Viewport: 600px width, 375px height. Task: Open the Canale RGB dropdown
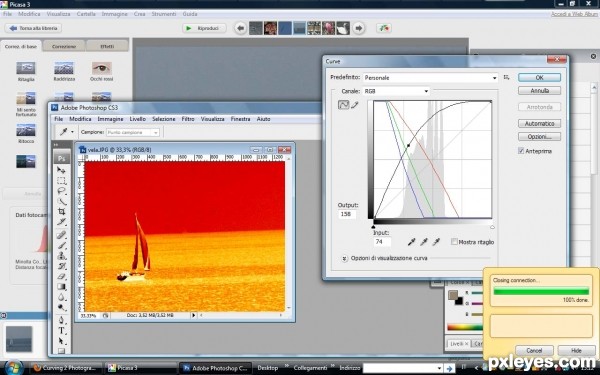coord(396,91)
